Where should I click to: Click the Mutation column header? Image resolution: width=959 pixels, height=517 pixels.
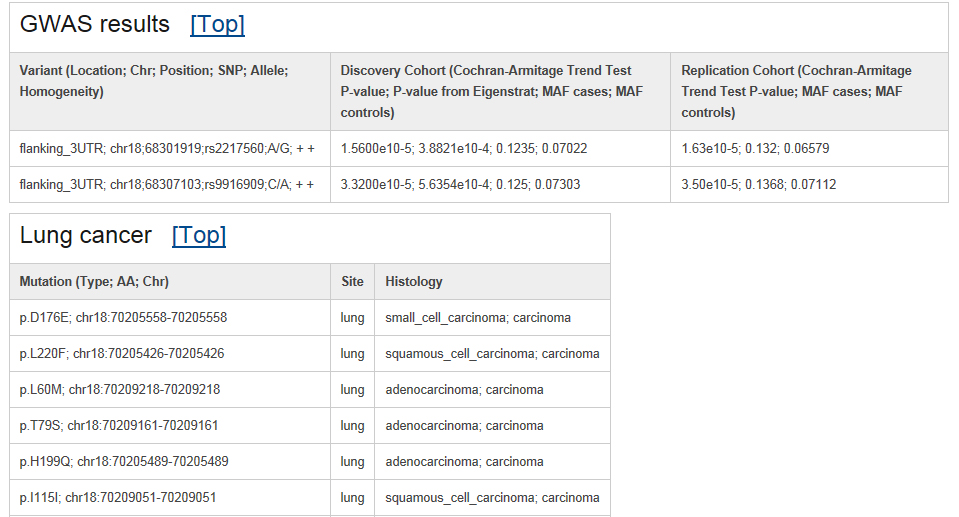[x=94, y=282]
